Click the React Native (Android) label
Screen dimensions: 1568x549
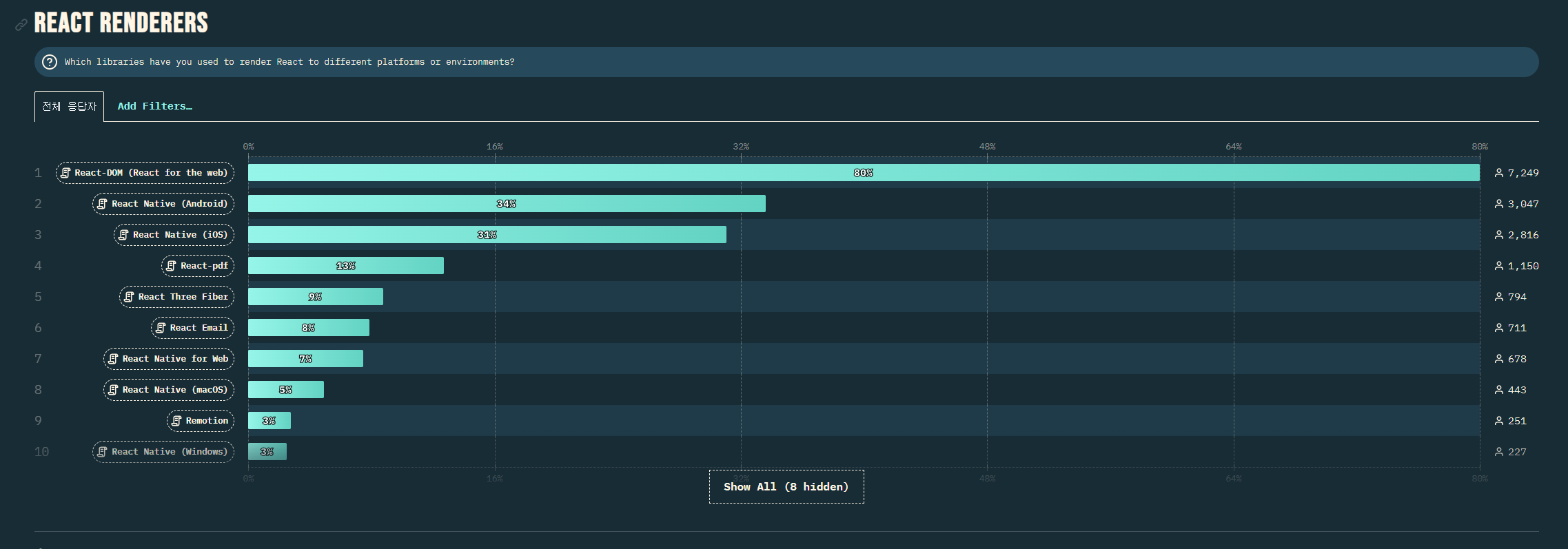163,204
